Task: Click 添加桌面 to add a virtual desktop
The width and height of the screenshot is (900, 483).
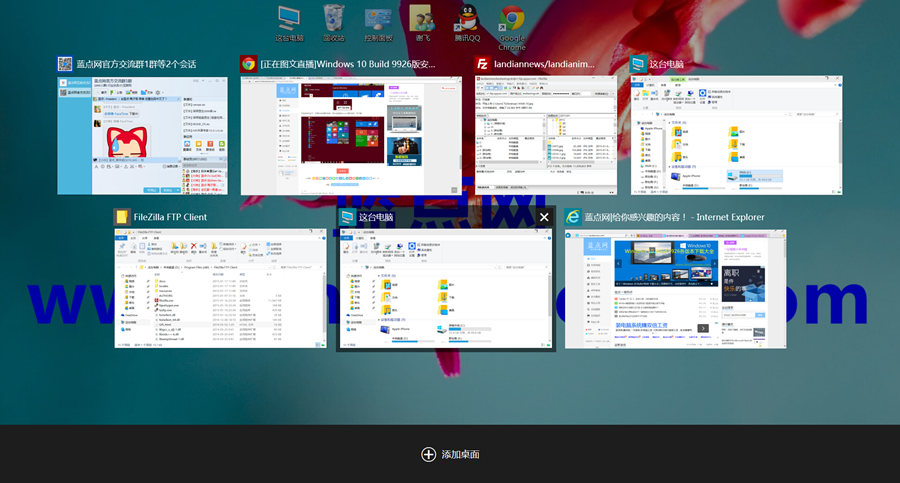Action: pos(451,454)
